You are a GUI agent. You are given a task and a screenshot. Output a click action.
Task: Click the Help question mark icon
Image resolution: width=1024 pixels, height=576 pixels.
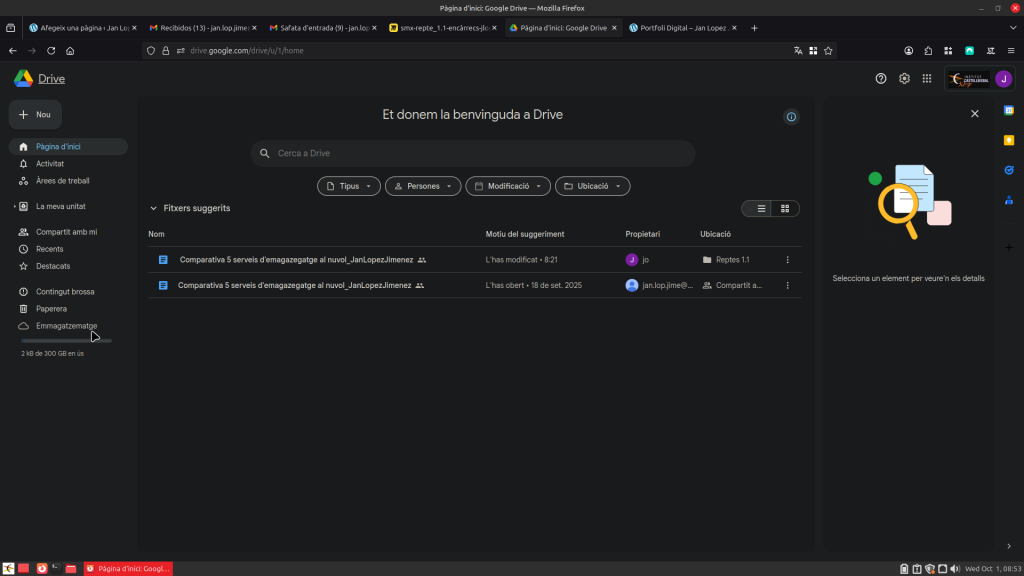[x=881, y=79]
